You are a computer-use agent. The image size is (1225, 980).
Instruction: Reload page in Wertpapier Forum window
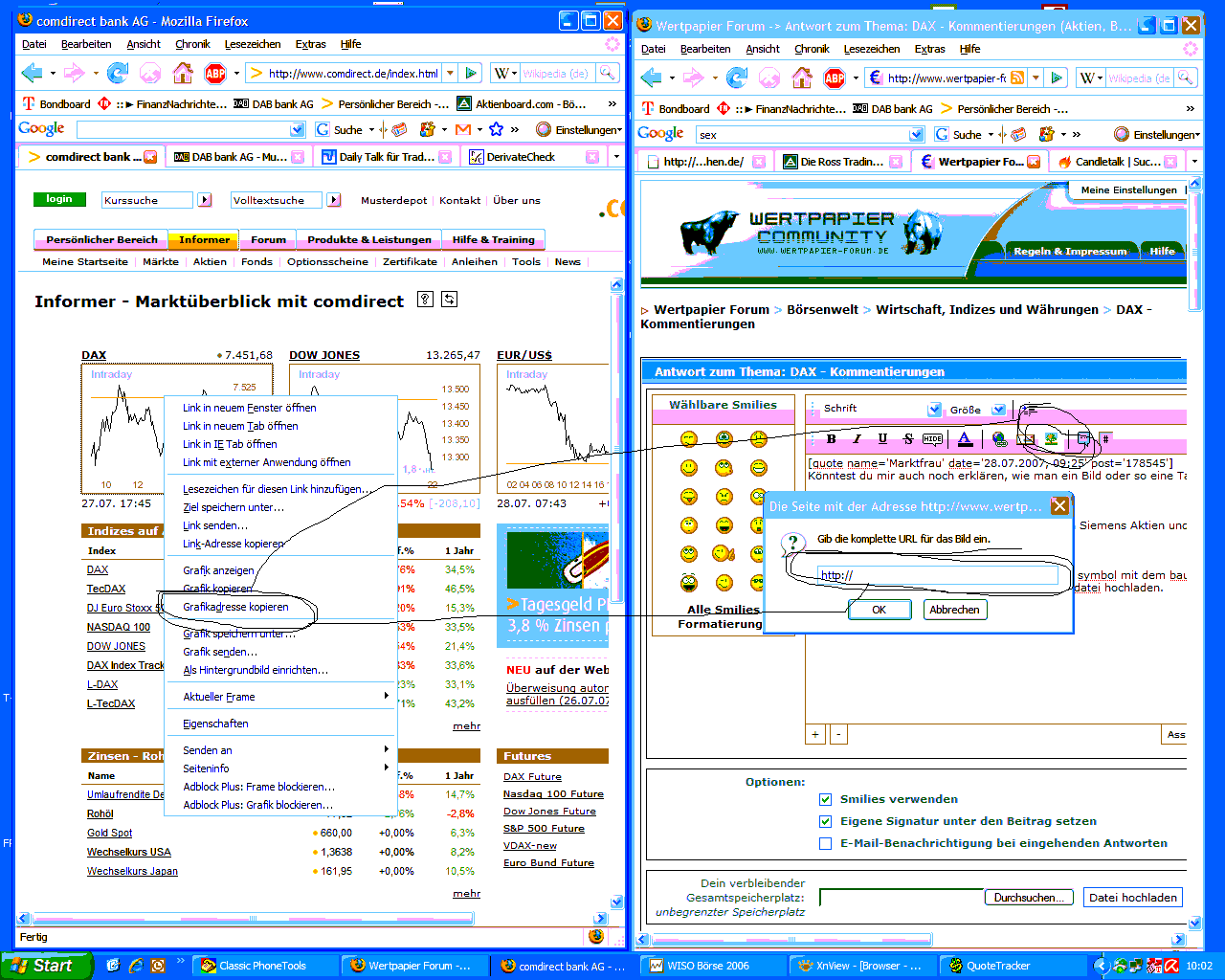click(x=737, y=78)
